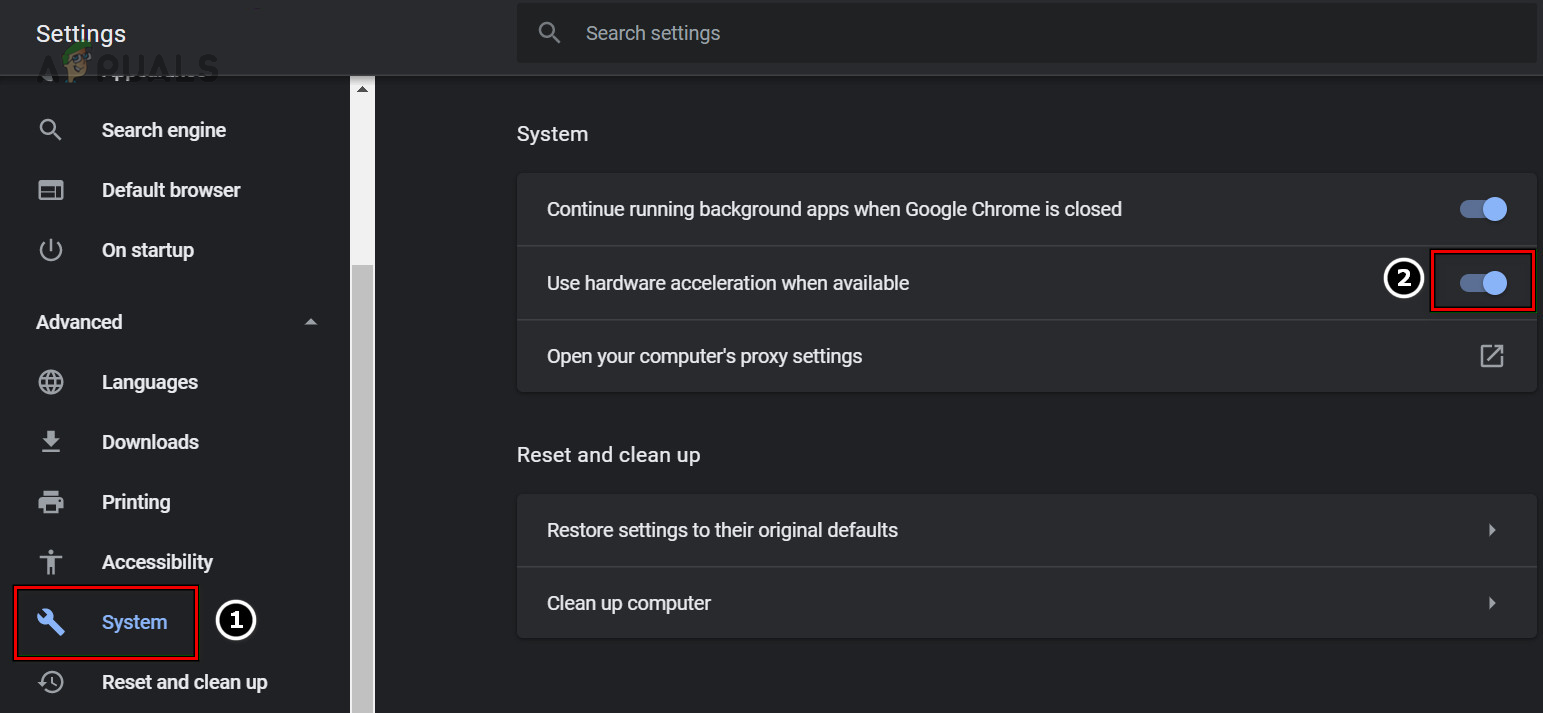Expand Restore settings to original defaults
Screen dimensions: 1543x713
[1491, 530]
